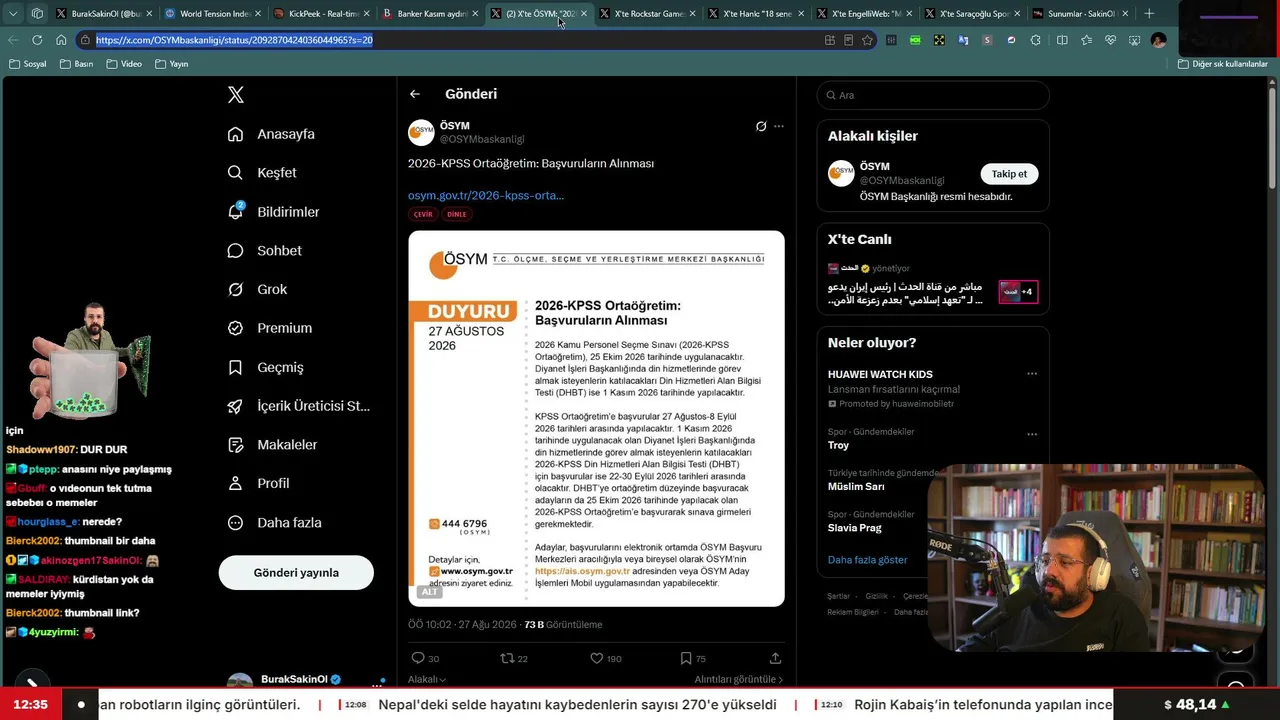Open Alıntıları görüntüle quotes link
The height and width of the screenshot is (720, 1280).
tap(739, 679)
